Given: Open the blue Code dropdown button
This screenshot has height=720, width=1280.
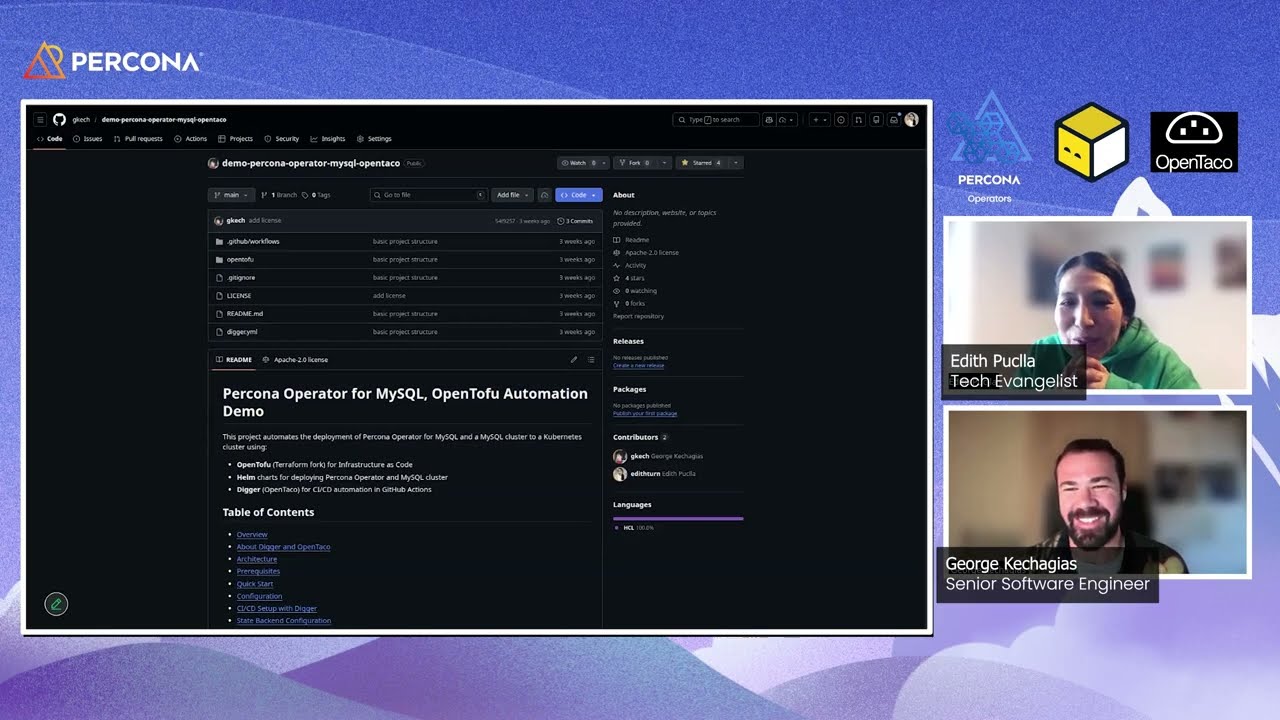Looking at the screenshot, I should point(579,195).
